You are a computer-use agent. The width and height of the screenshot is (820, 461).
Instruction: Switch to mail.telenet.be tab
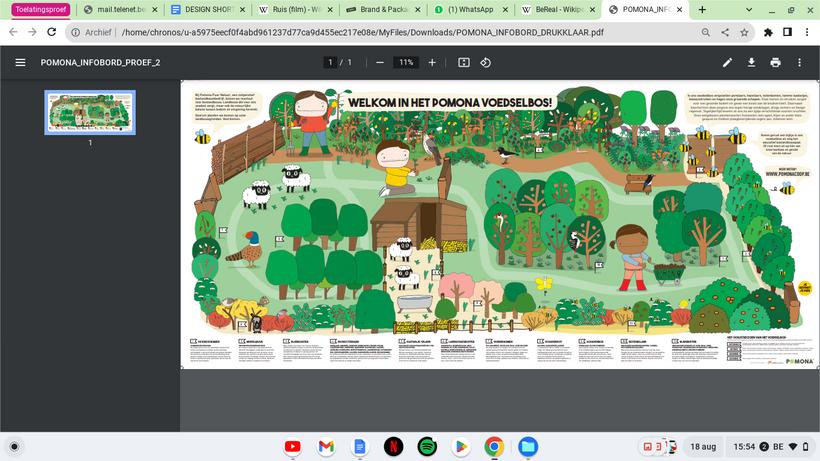point(120,9)
